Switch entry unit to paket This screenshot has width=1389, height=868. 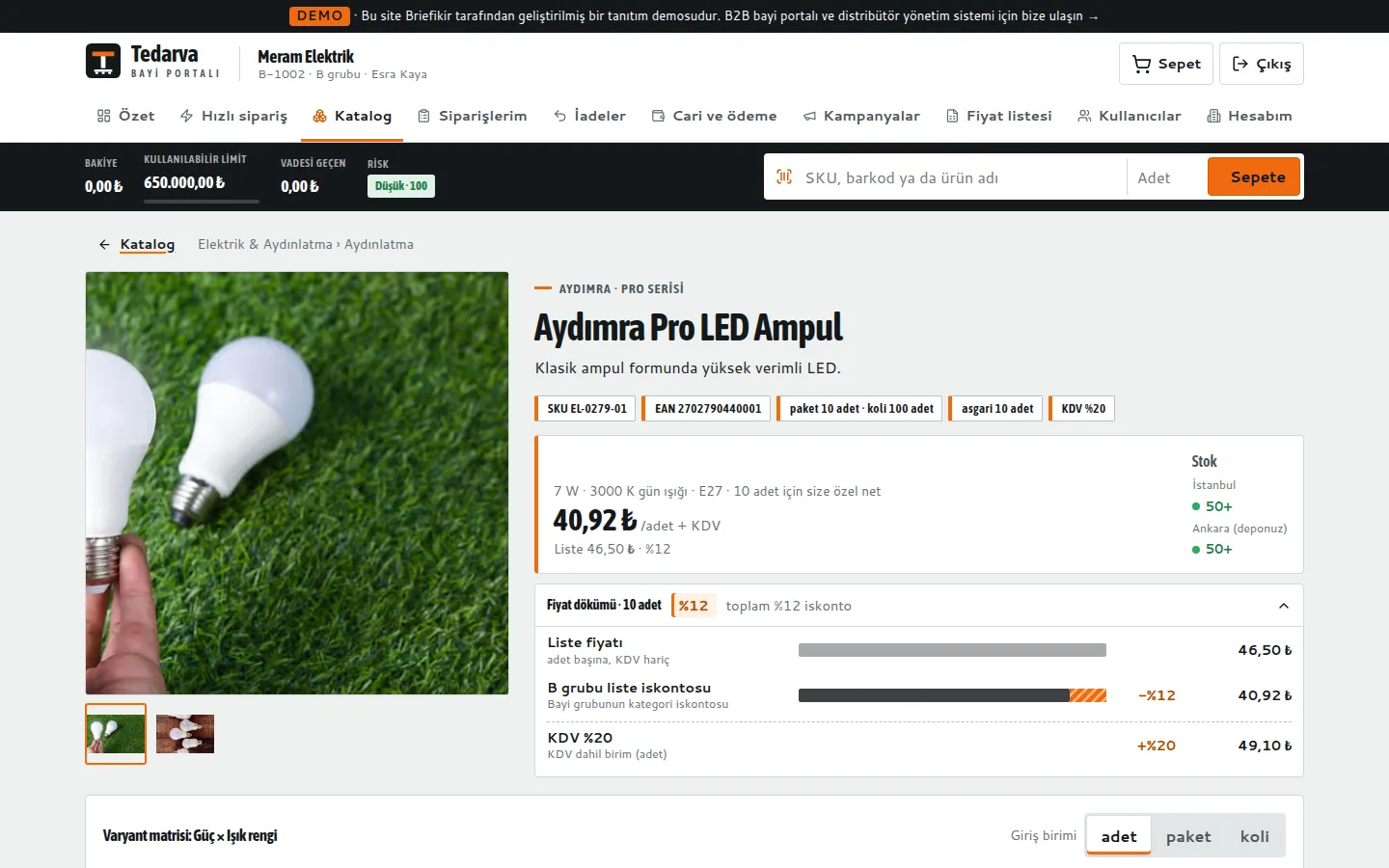(x=1187, y=836)
